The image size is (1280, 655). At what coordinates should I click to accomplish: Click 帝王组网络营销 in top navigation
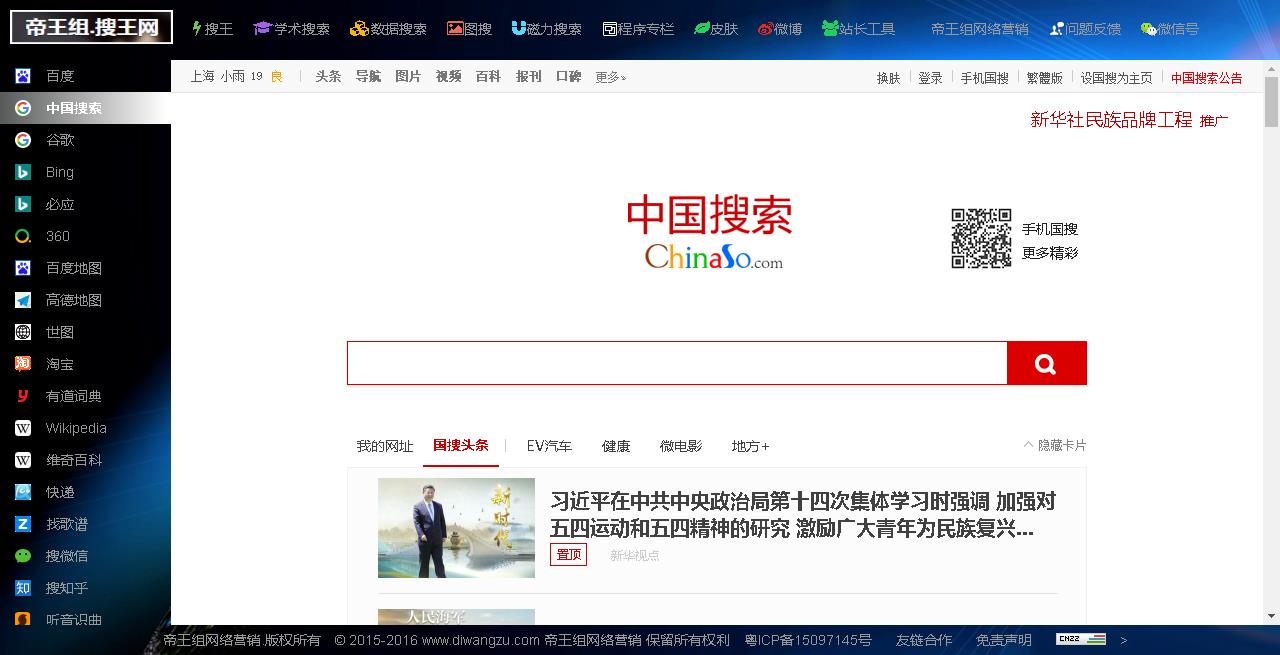coord(979,29)
